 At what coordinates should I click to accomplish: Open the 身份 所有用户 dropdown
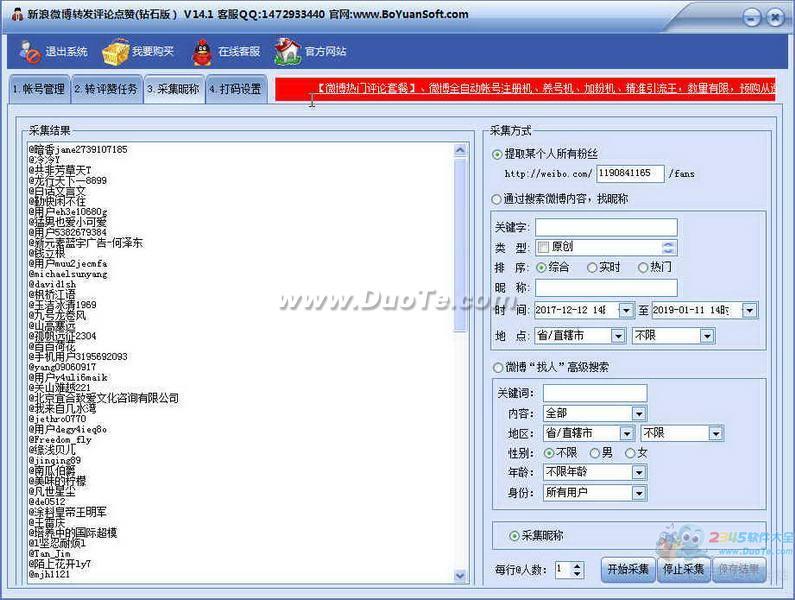pyautogui.click(x=639, y=493)
